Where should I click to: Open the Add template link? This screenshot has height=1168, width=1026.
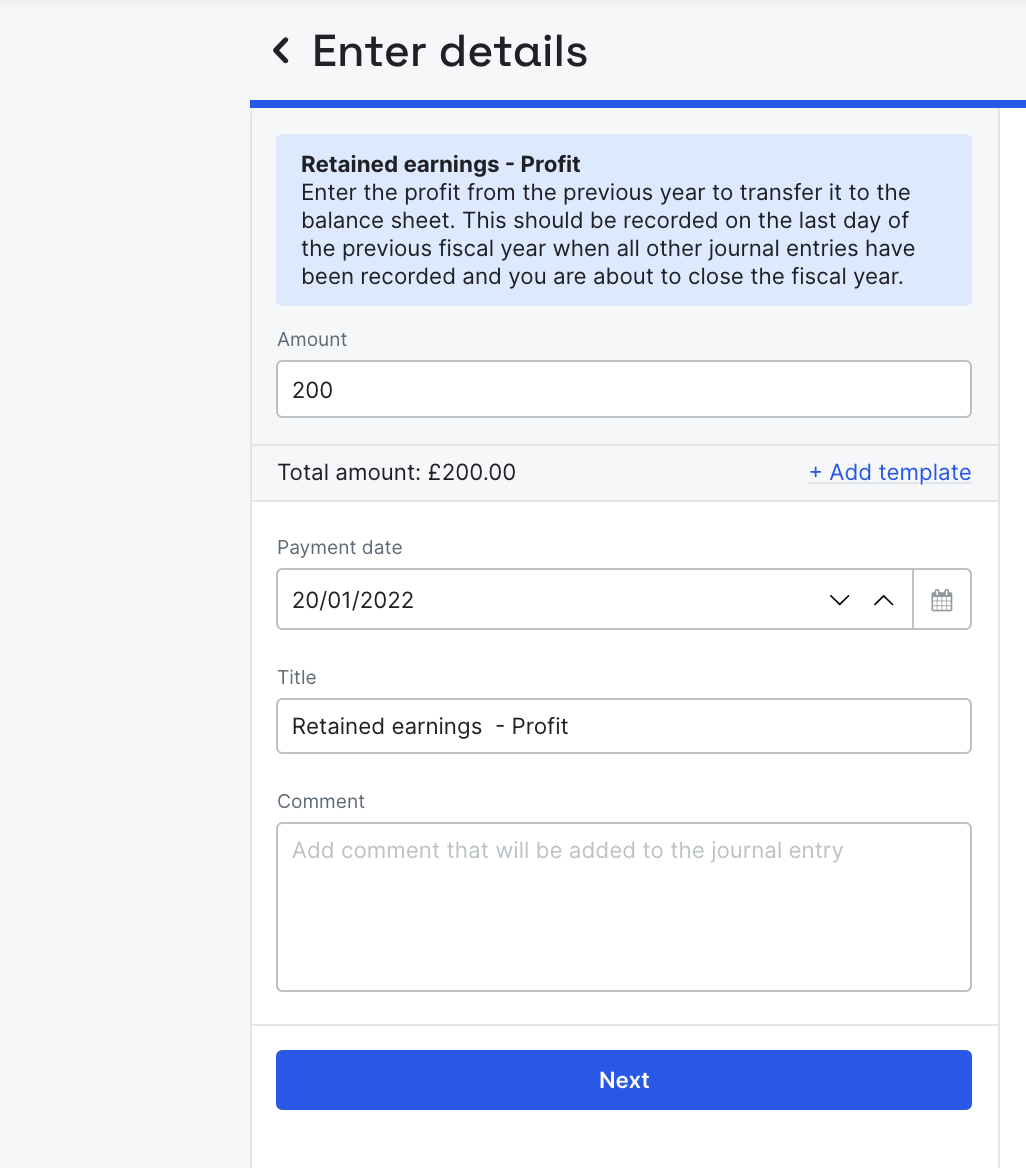click(x=889, y=472)
